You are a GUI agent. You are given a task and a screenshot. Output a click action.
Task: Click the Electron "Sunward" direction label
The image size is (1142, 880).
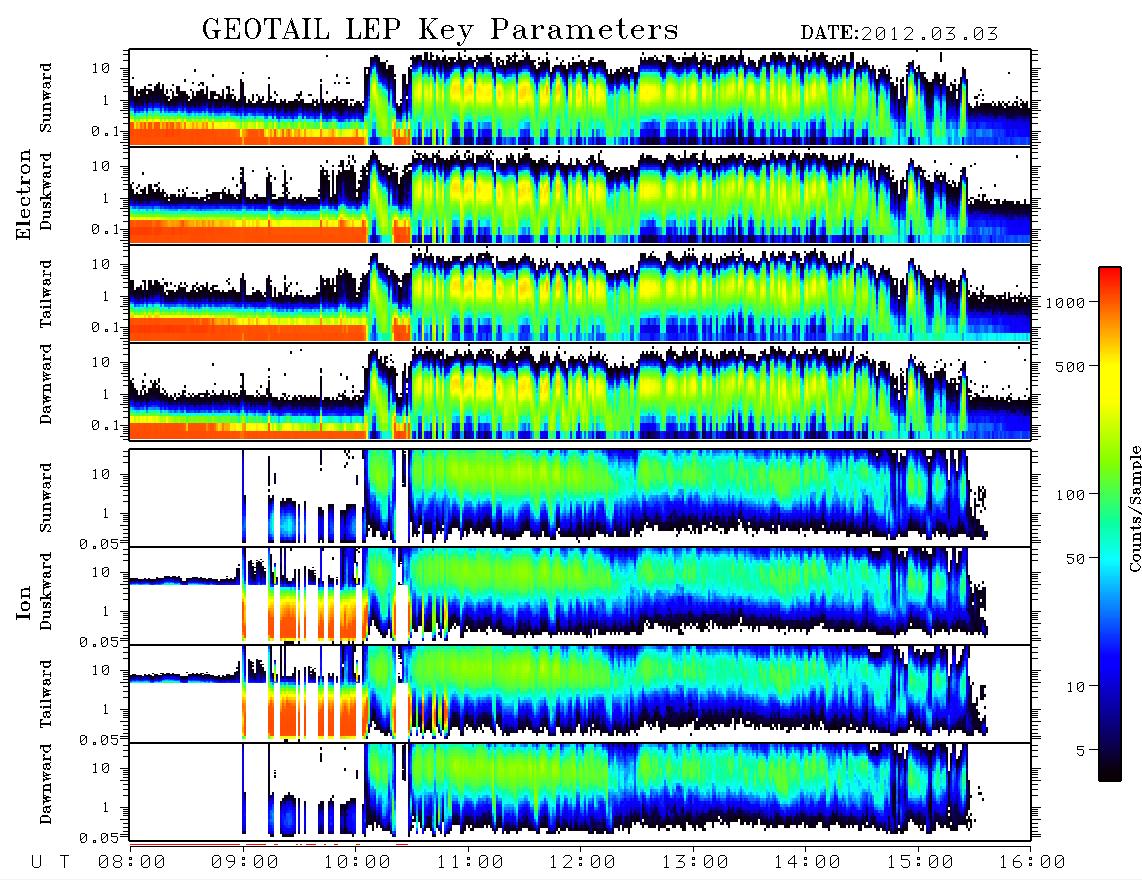pos(46,98)
